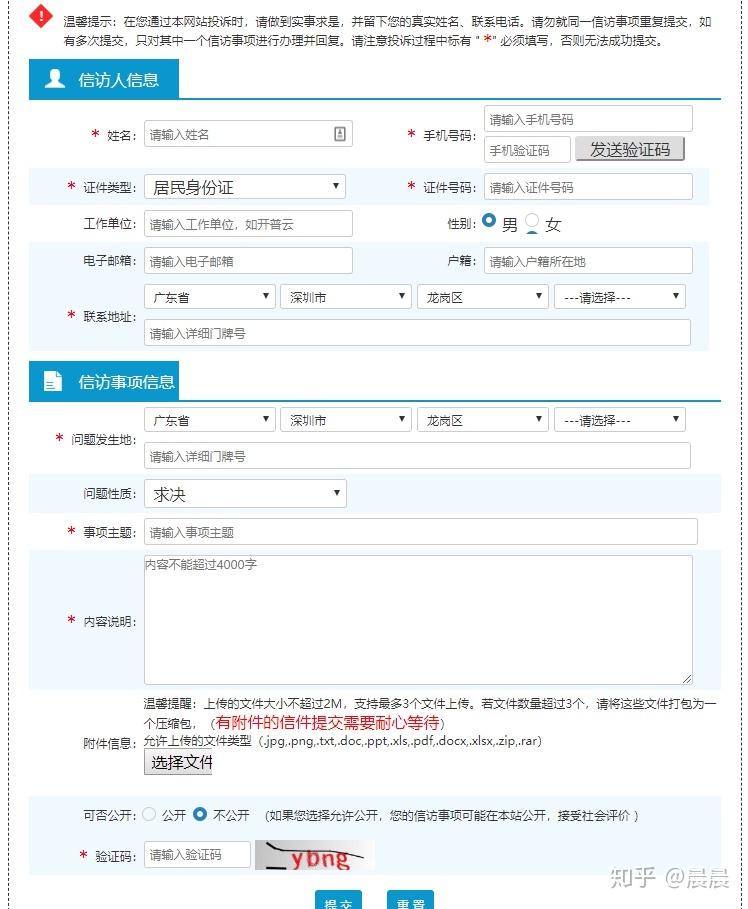Click into the 内容说明 text area

point(418,620)
